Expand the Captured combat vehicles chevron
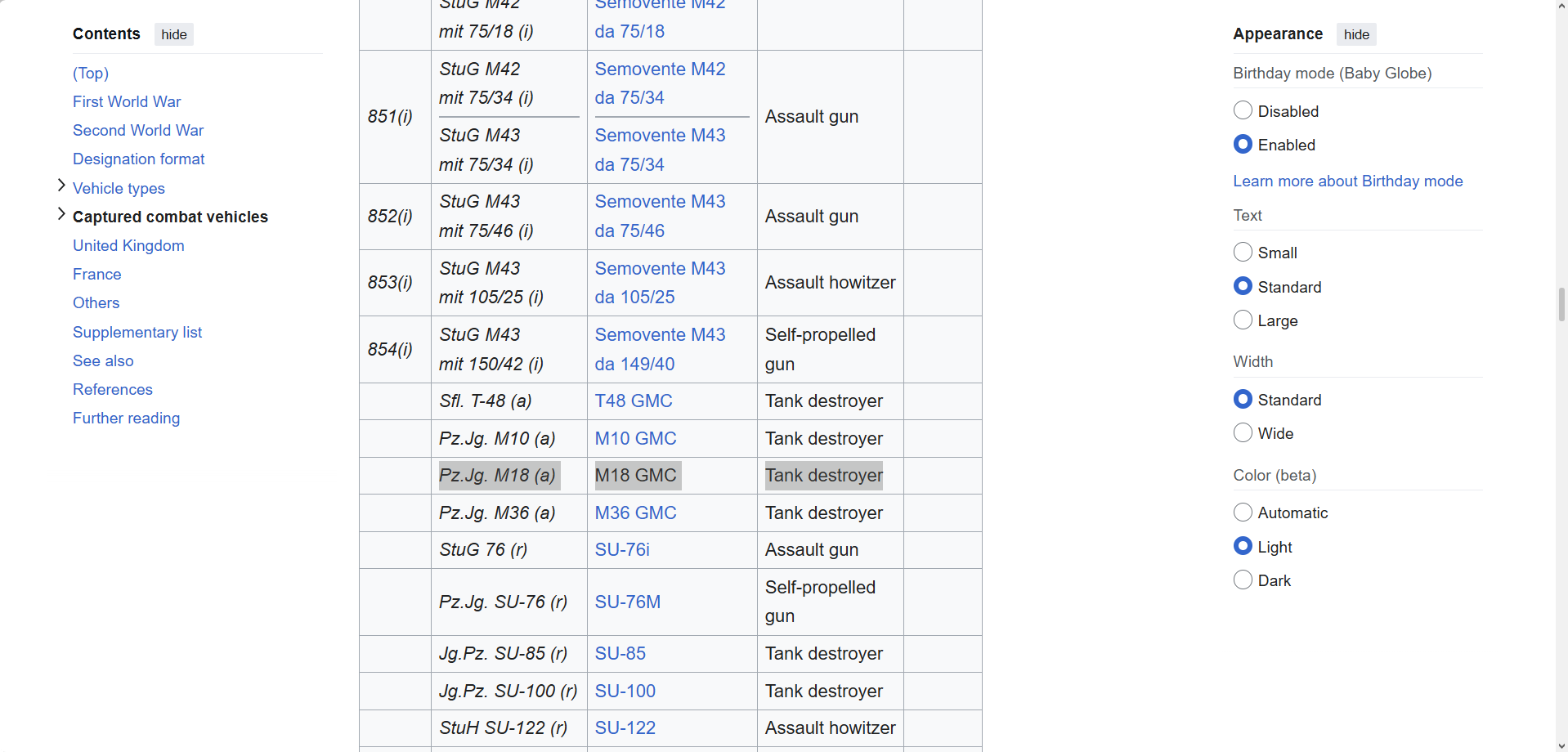The width and height of the screenshot is (1568, 752). coord(61,214)
